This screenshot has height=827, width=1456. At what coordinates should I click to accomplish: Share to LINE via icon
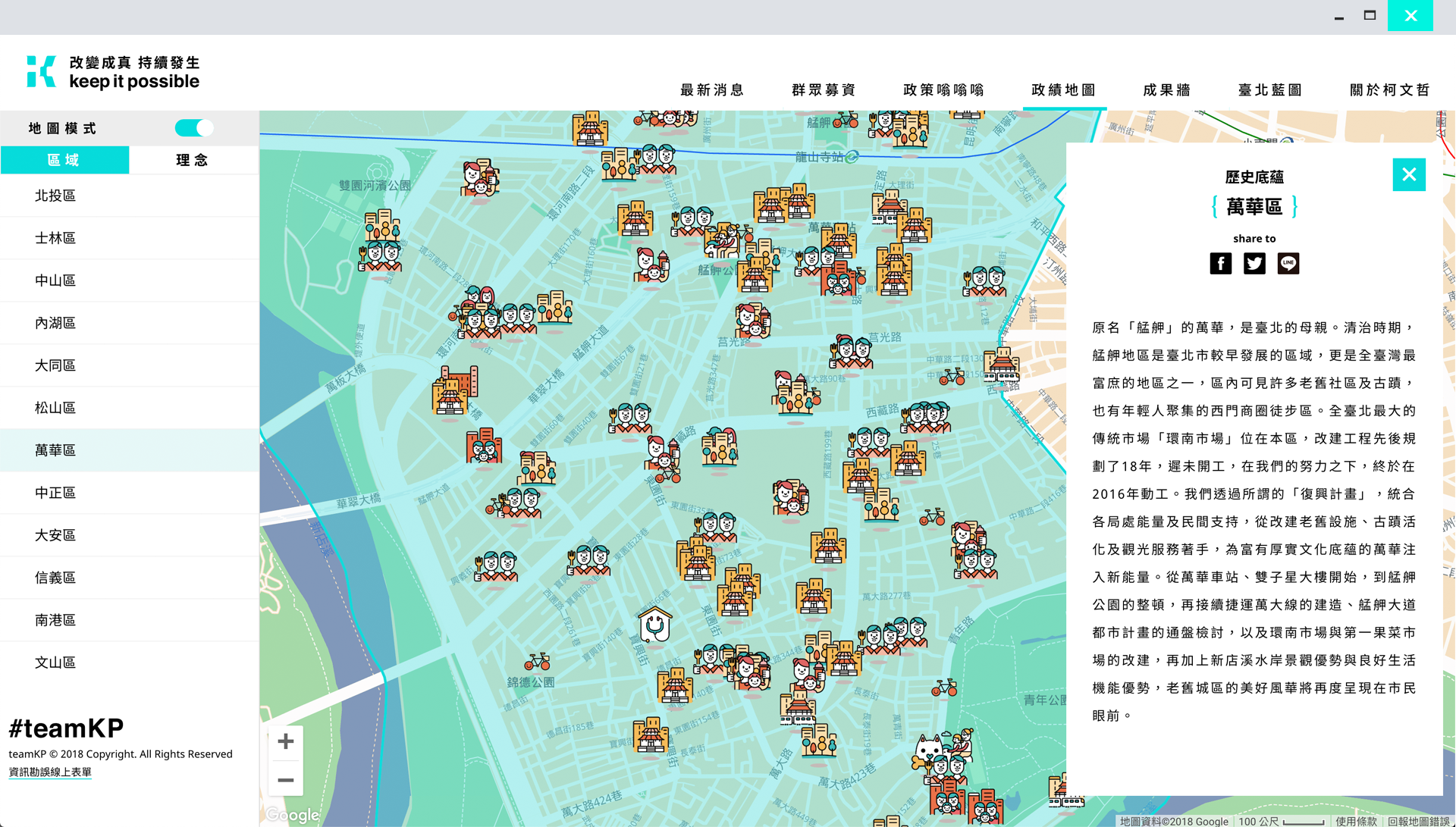pyautogui.click(x=1288, y=263)
